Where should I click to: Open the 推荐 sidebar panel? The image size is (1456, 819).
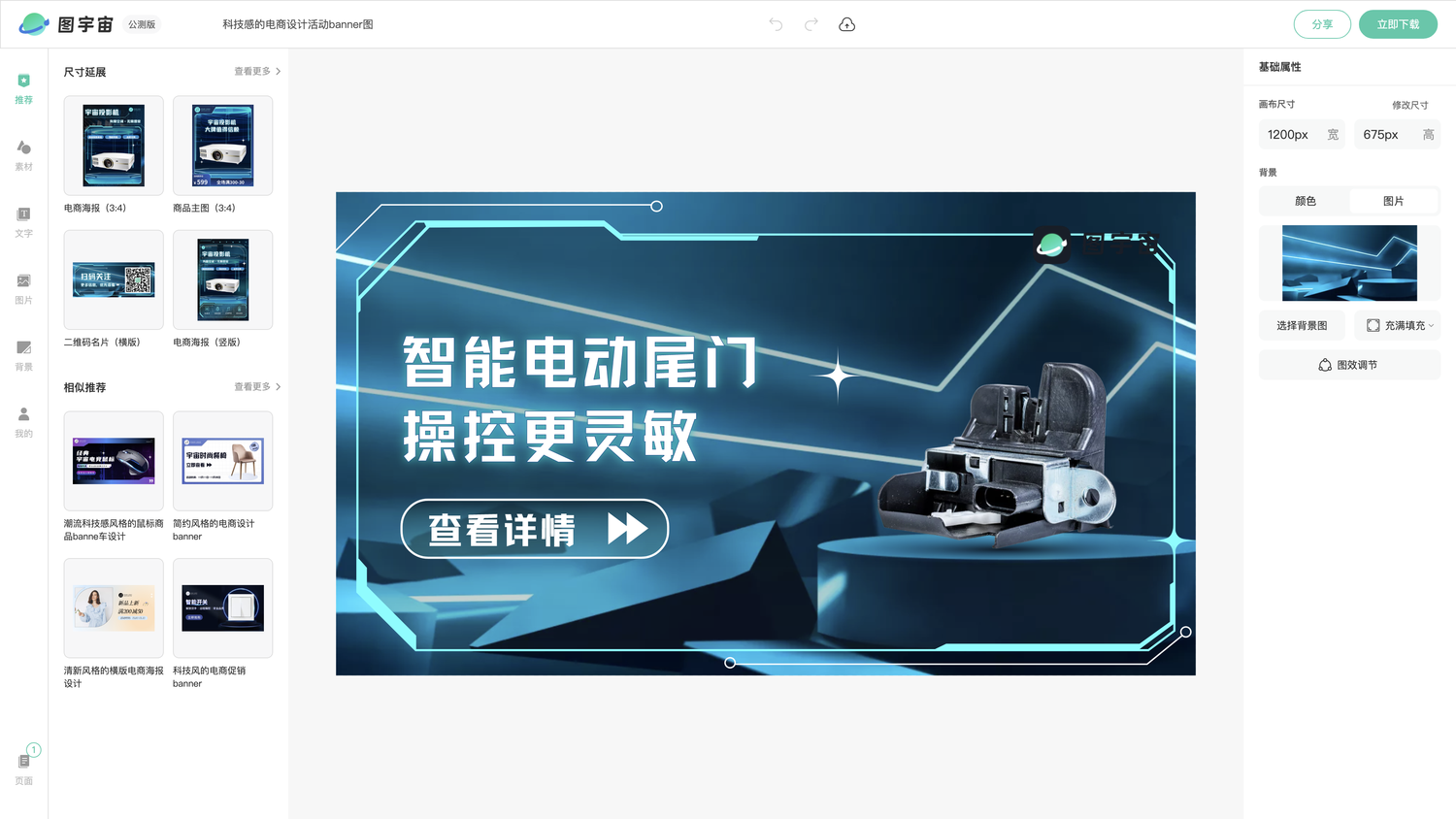(23, 88)
